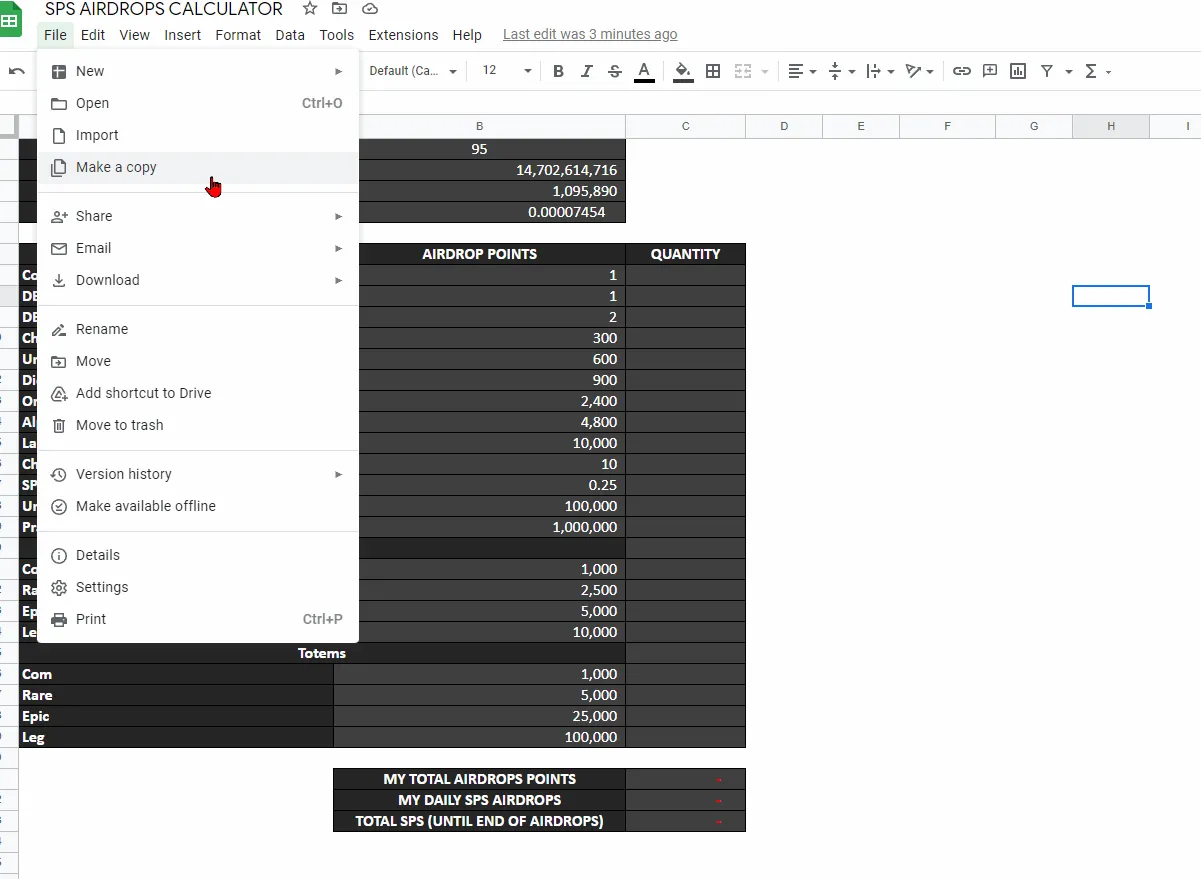1201x879 pixels.
Task: Open the merge cells options arrow
Action: click(x=765, y=71)
